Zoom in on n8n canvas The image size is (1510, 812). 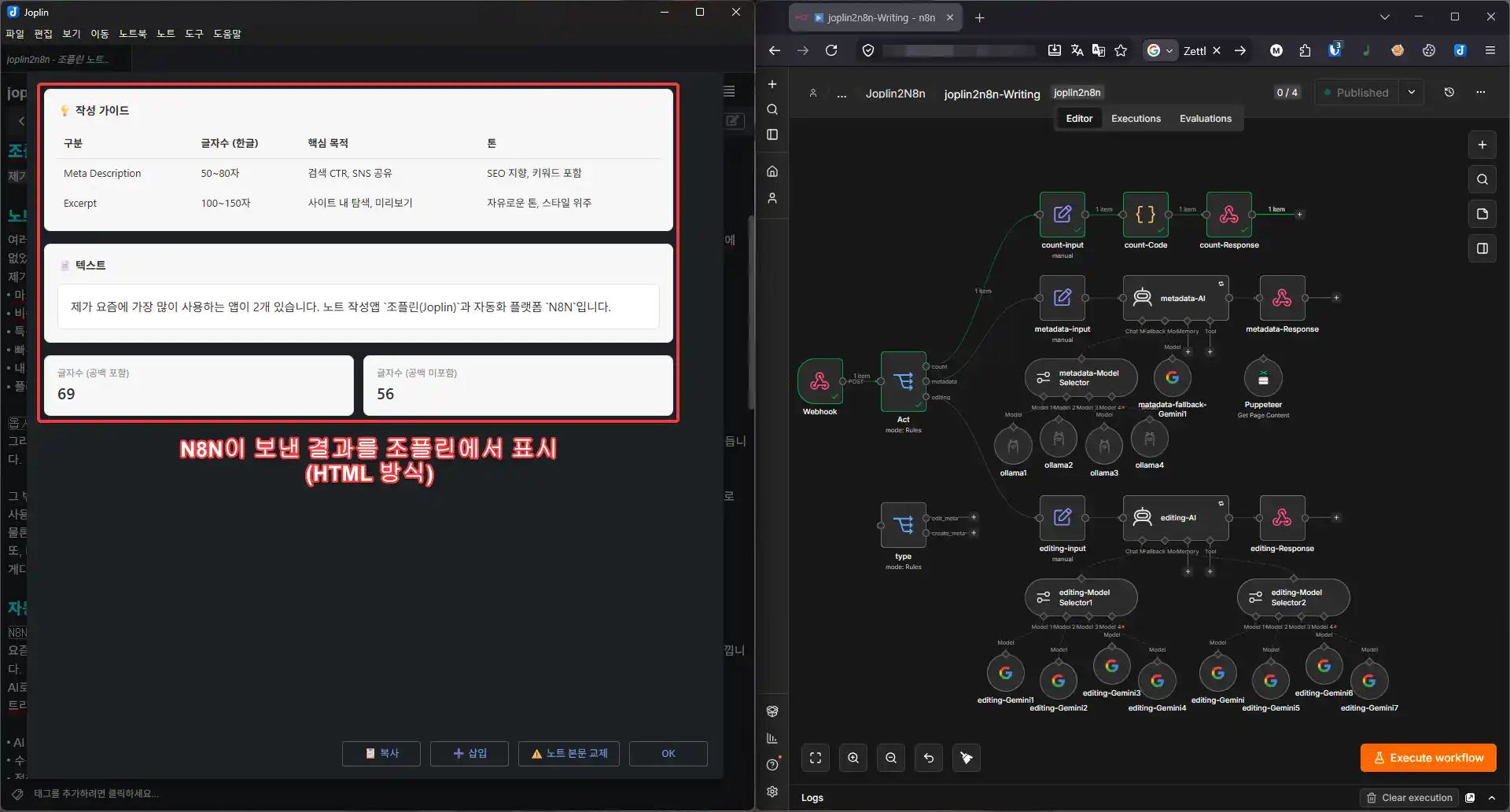click(853, 758)
